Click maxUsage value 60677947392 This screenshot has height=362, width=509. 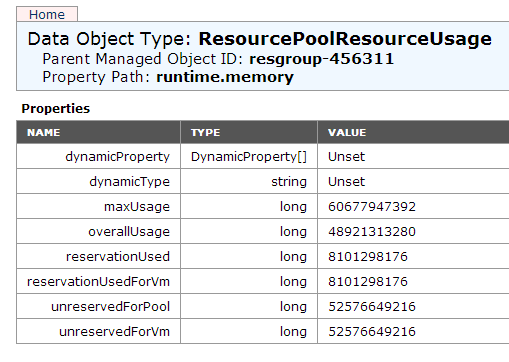tap(372, 207)
